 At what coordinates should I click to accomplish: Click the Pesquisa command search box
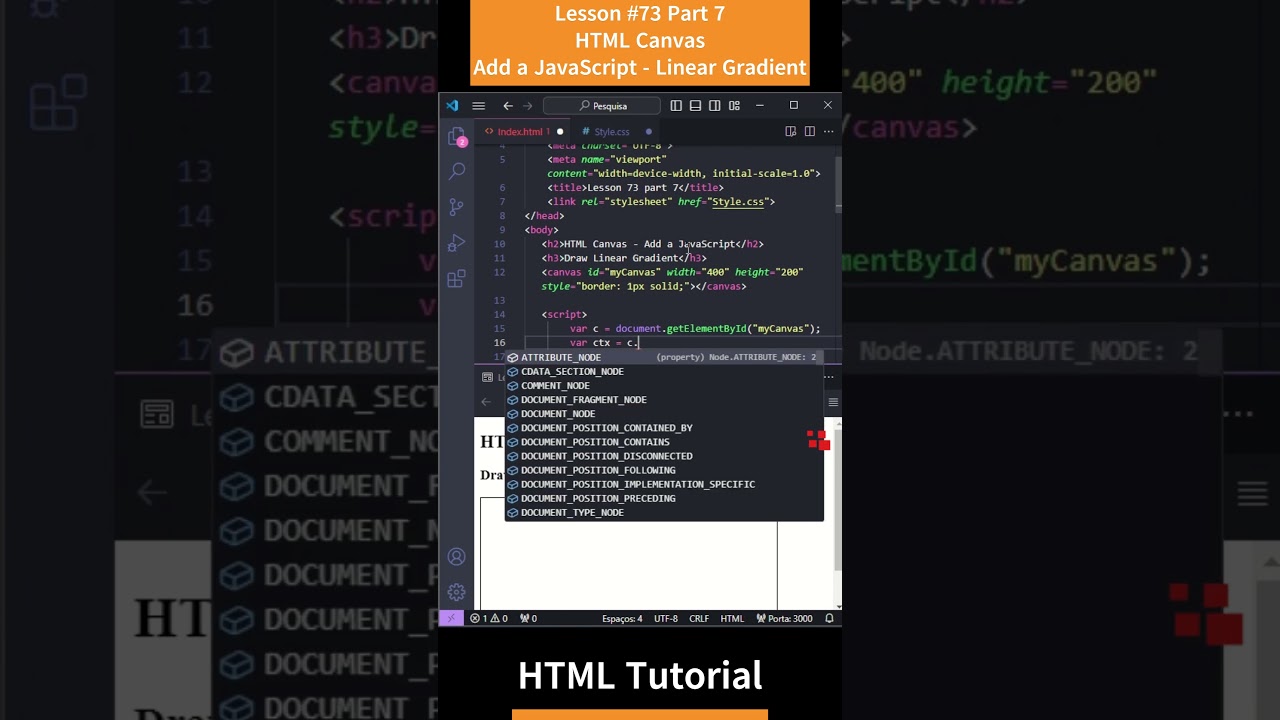[602, 105]
